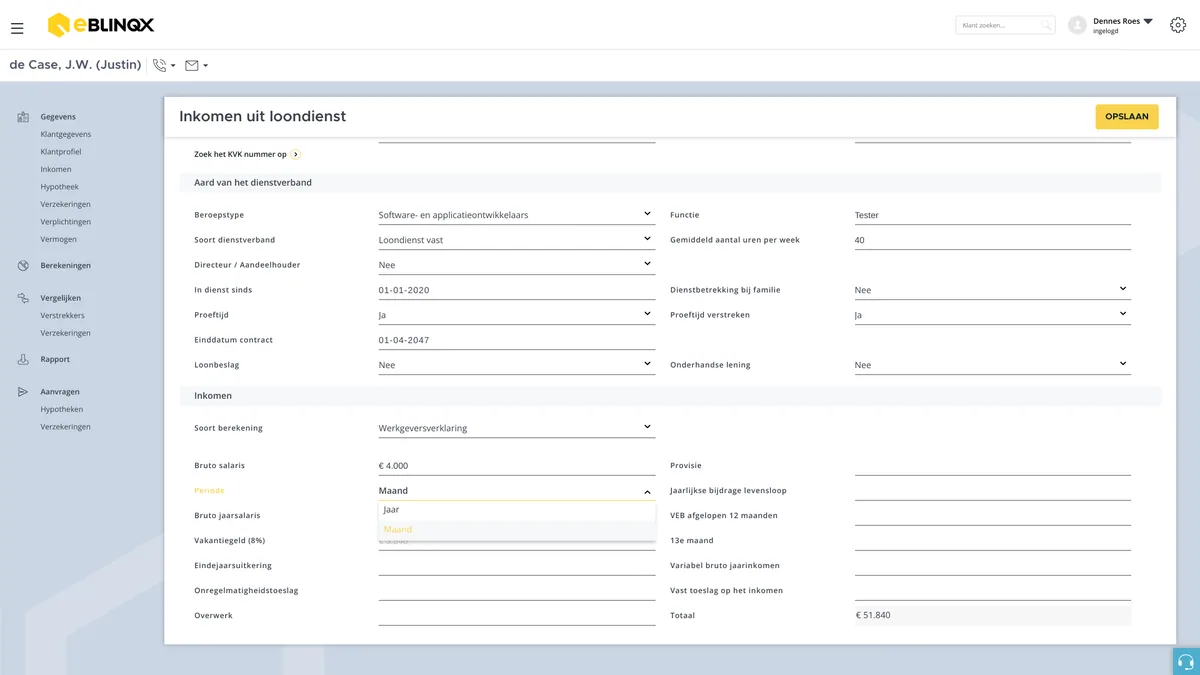Click the Bruto salaris input field
1200x675 pixels.
click(x=517, y=465)
